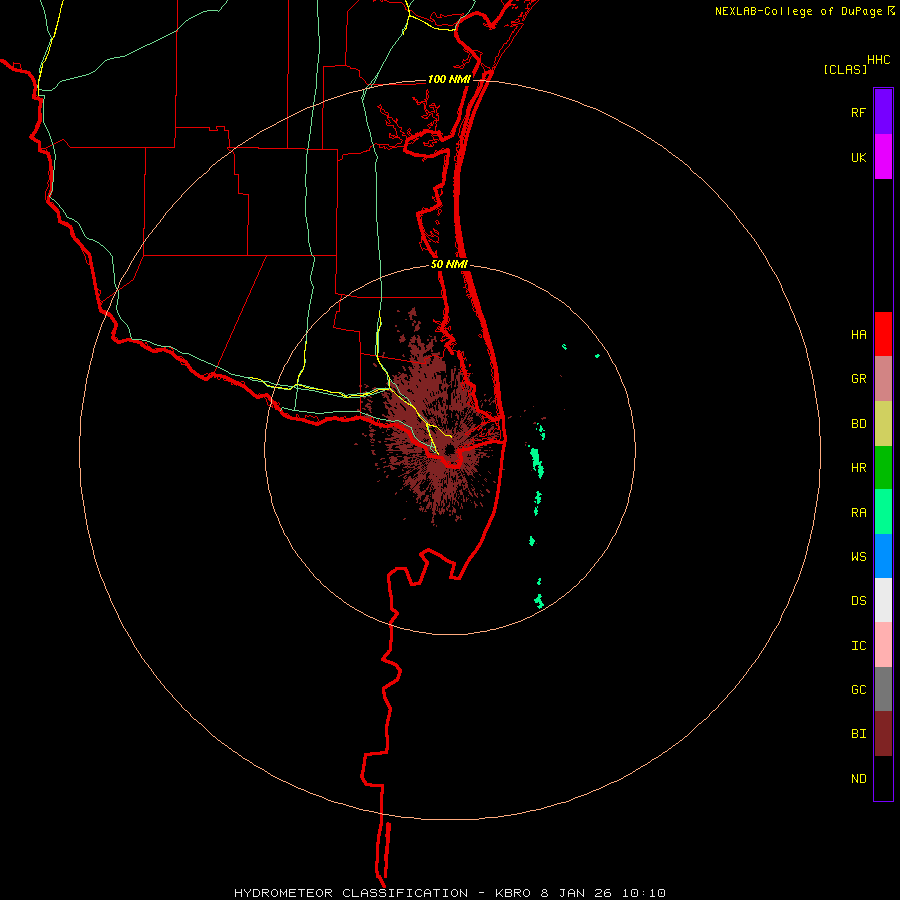
Task: Select the WS blue legend swatch
Action: coord(883,556)
